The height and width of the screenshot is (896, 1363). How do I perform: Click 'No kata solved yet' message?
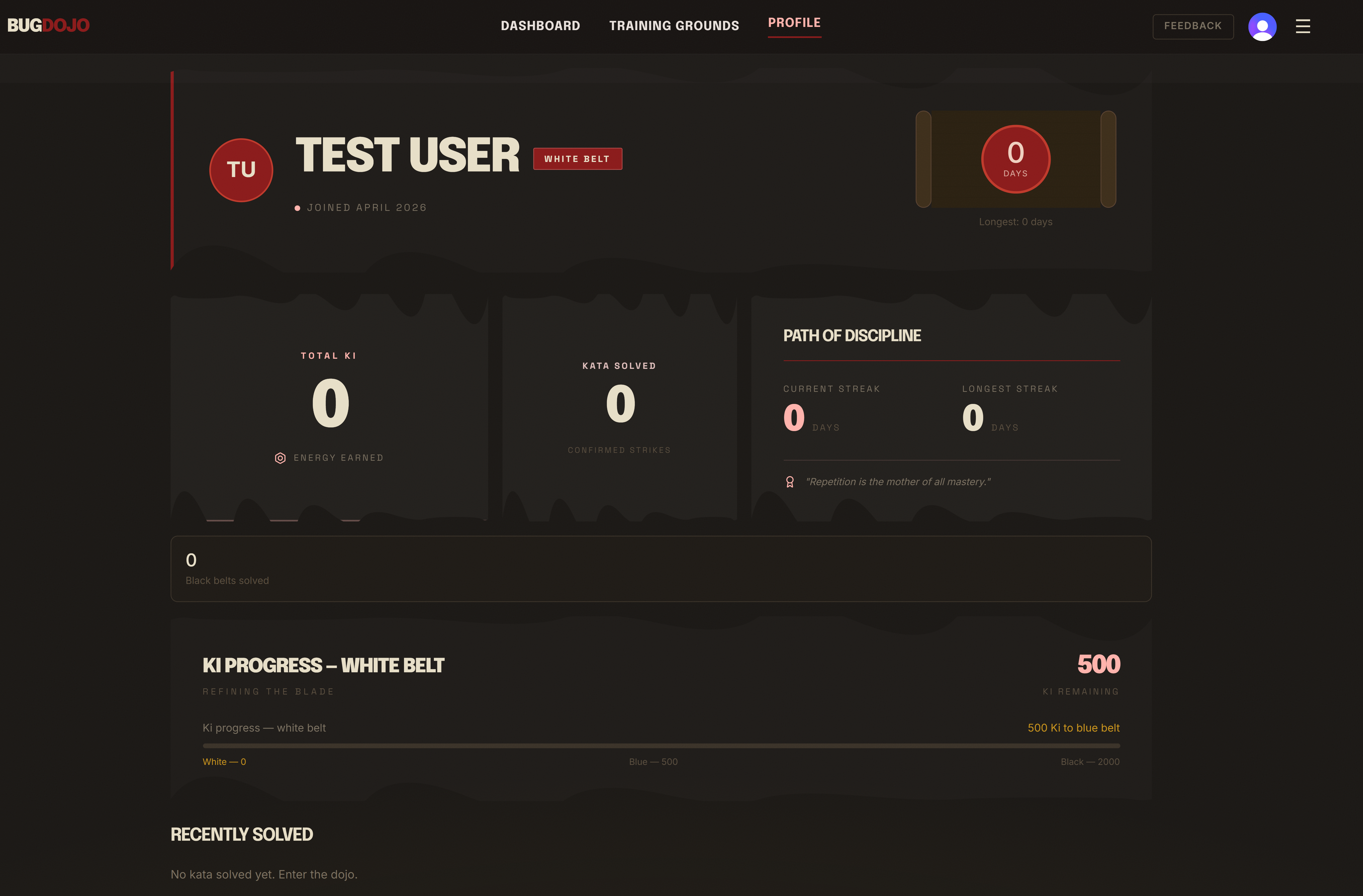(264, 874)
